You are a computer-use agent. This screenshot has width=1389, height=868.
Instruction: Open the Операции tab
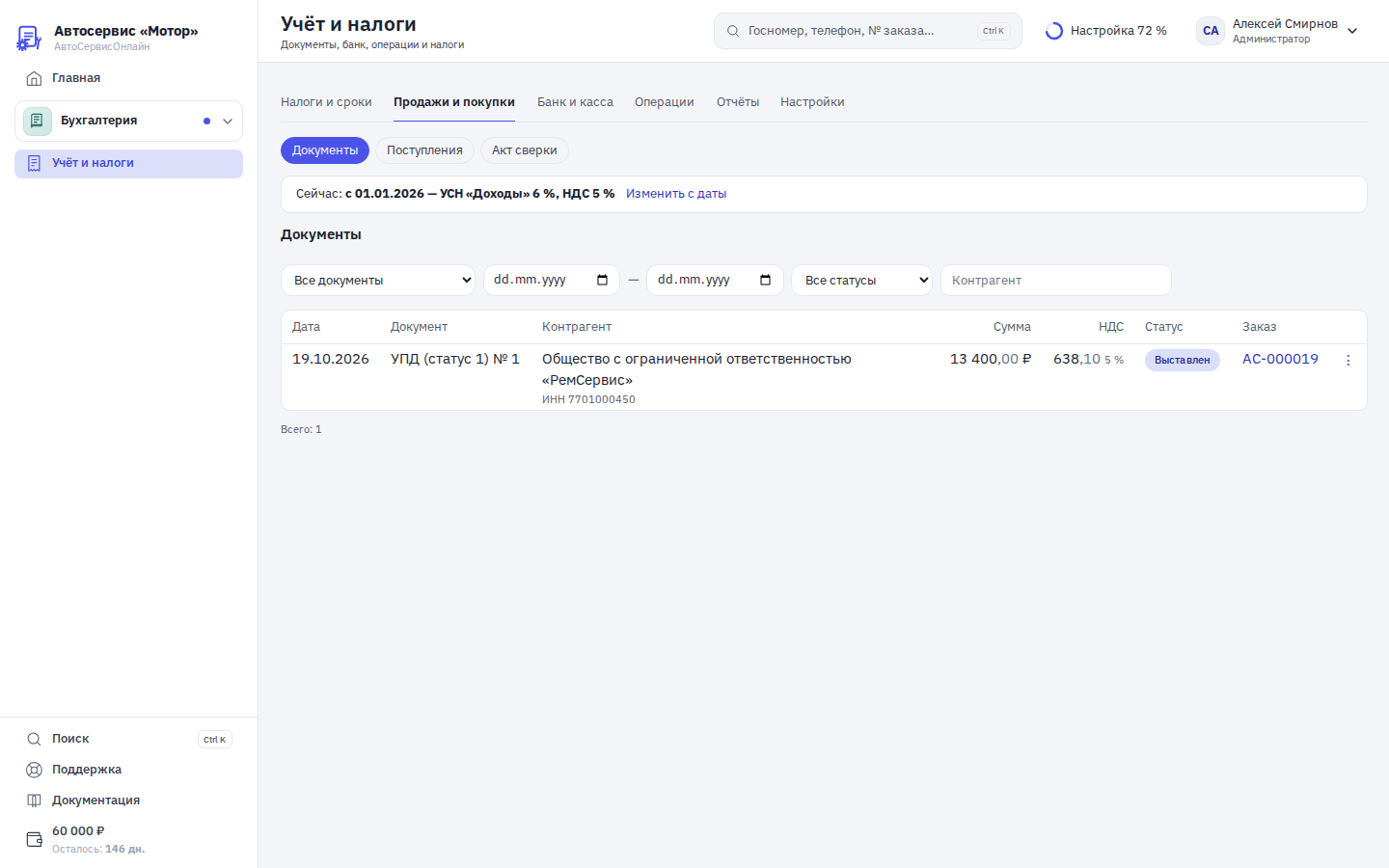click(x=665, y=102)
